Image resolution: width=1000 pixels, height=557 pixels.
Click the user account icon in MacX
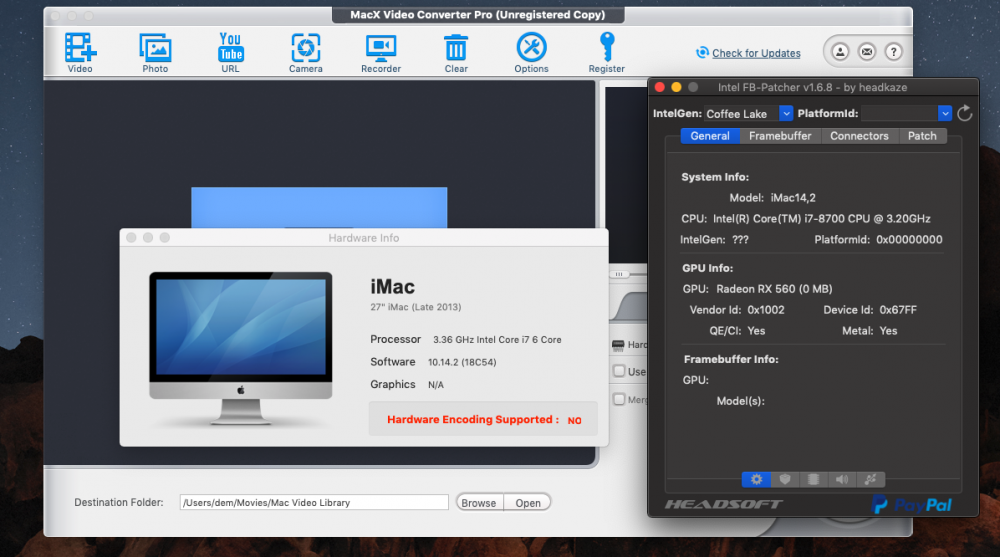pyautogui.click(x=840, y=52)
